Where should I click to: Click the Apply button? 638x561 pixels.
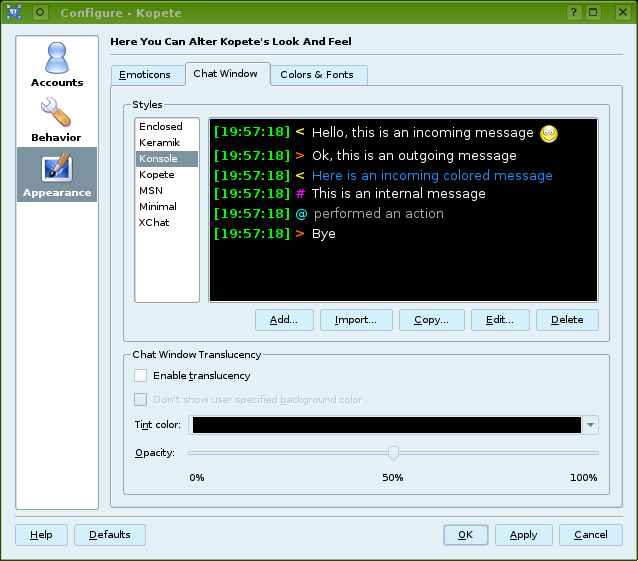(x=524, y=535)
